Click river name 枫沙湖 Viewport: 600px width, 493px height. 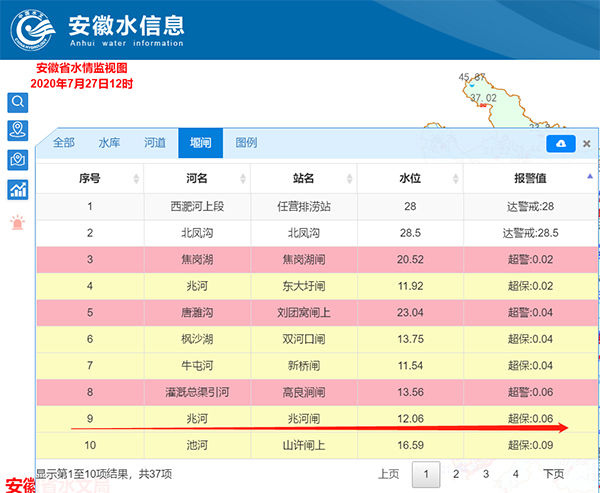coord(197,339)
